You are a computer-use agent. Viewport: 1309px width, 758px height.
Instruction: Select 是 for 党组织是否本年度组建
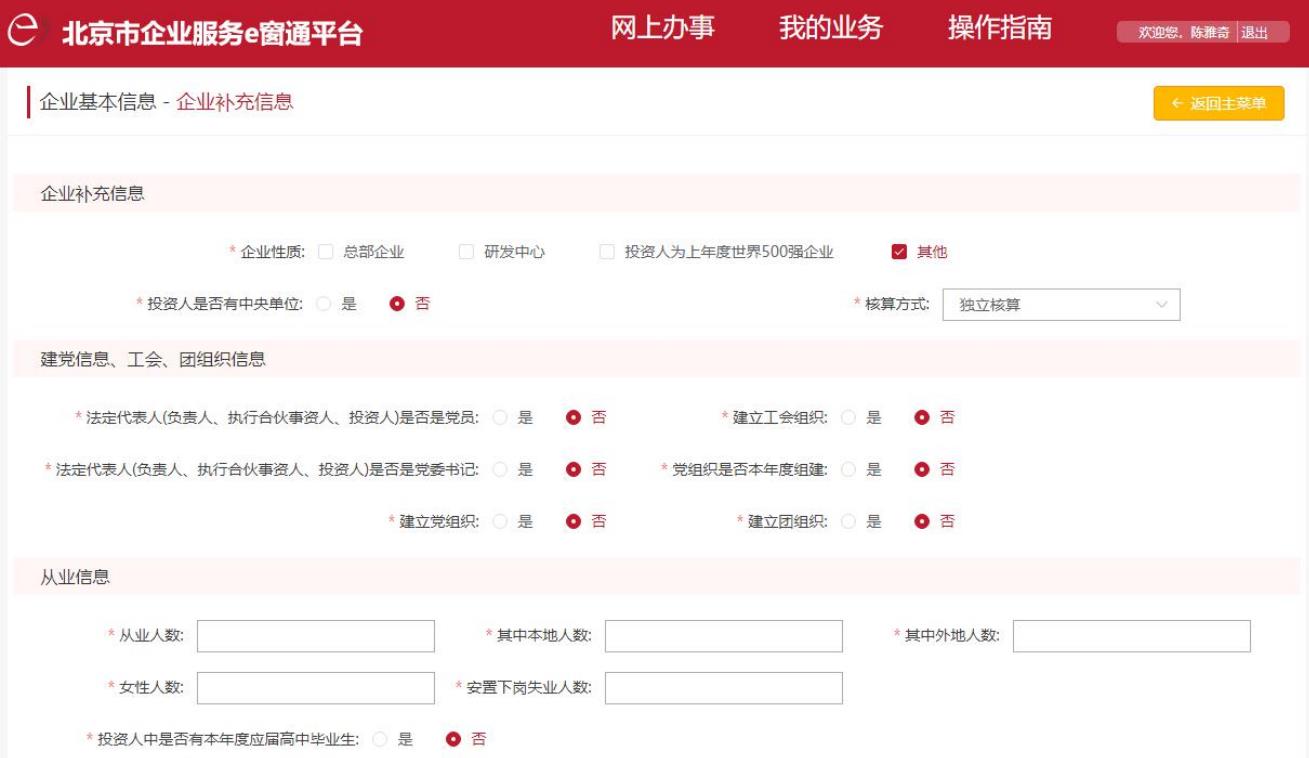849,470
